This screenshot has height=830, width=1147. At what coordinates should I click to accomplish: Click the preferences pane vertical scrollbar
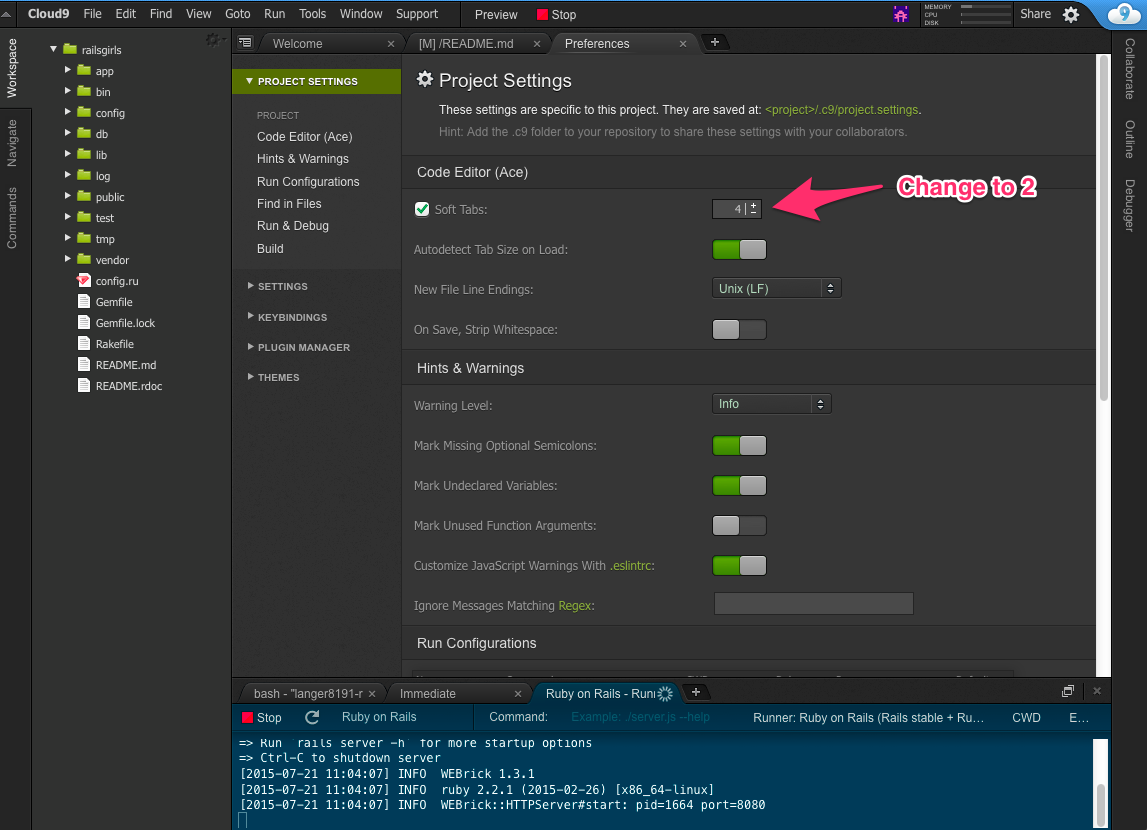(1103, 227)
